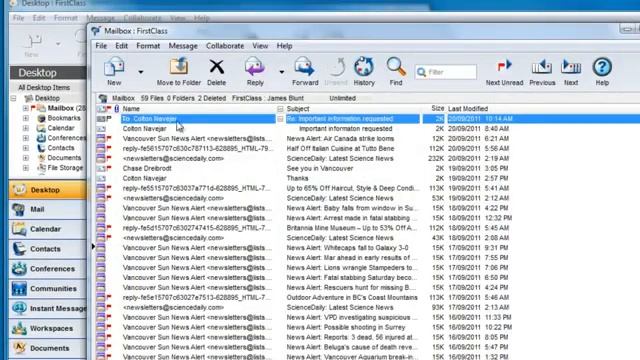The width and height of the screenshot is (640, 360).
Task: Collapse thread for Re: Important information requested
Action: coord(280,119)
